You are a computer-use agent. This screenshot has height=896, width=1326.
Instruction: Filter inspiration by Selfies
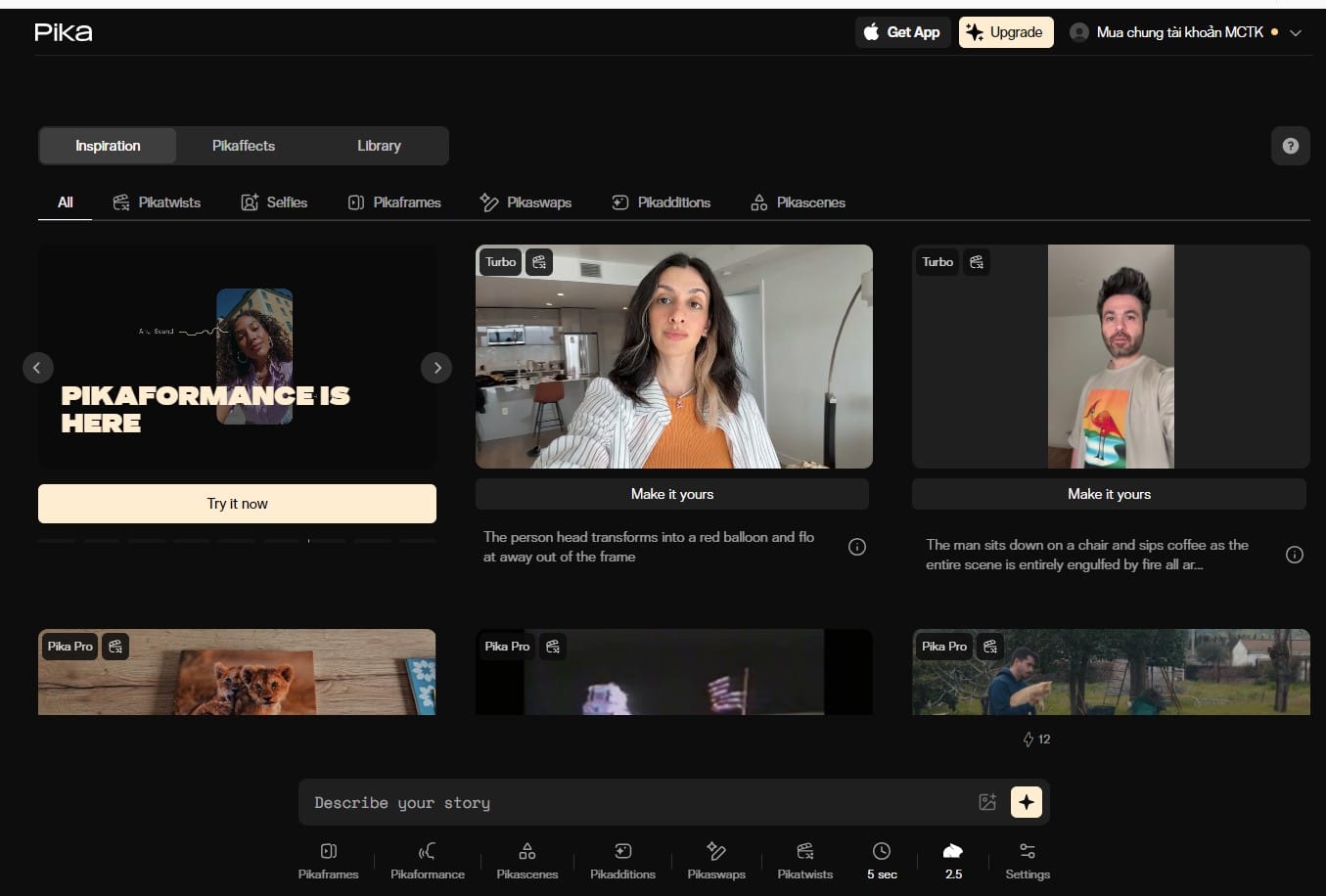(274, 202)
